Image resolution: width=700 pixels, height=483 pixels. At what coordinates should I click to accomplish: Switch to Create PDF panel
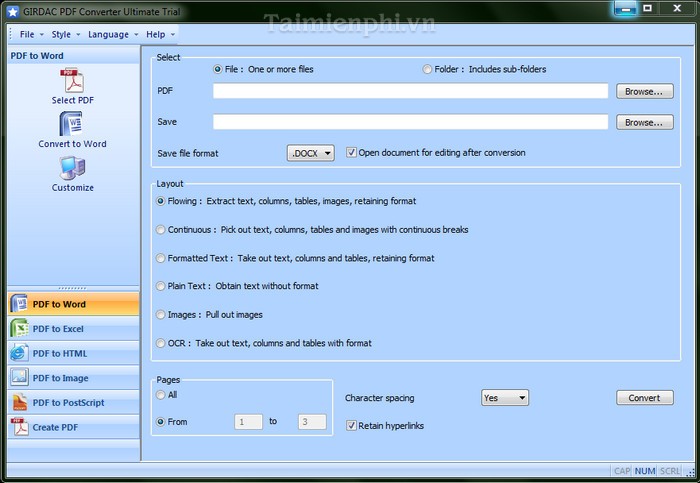[73, 427]
